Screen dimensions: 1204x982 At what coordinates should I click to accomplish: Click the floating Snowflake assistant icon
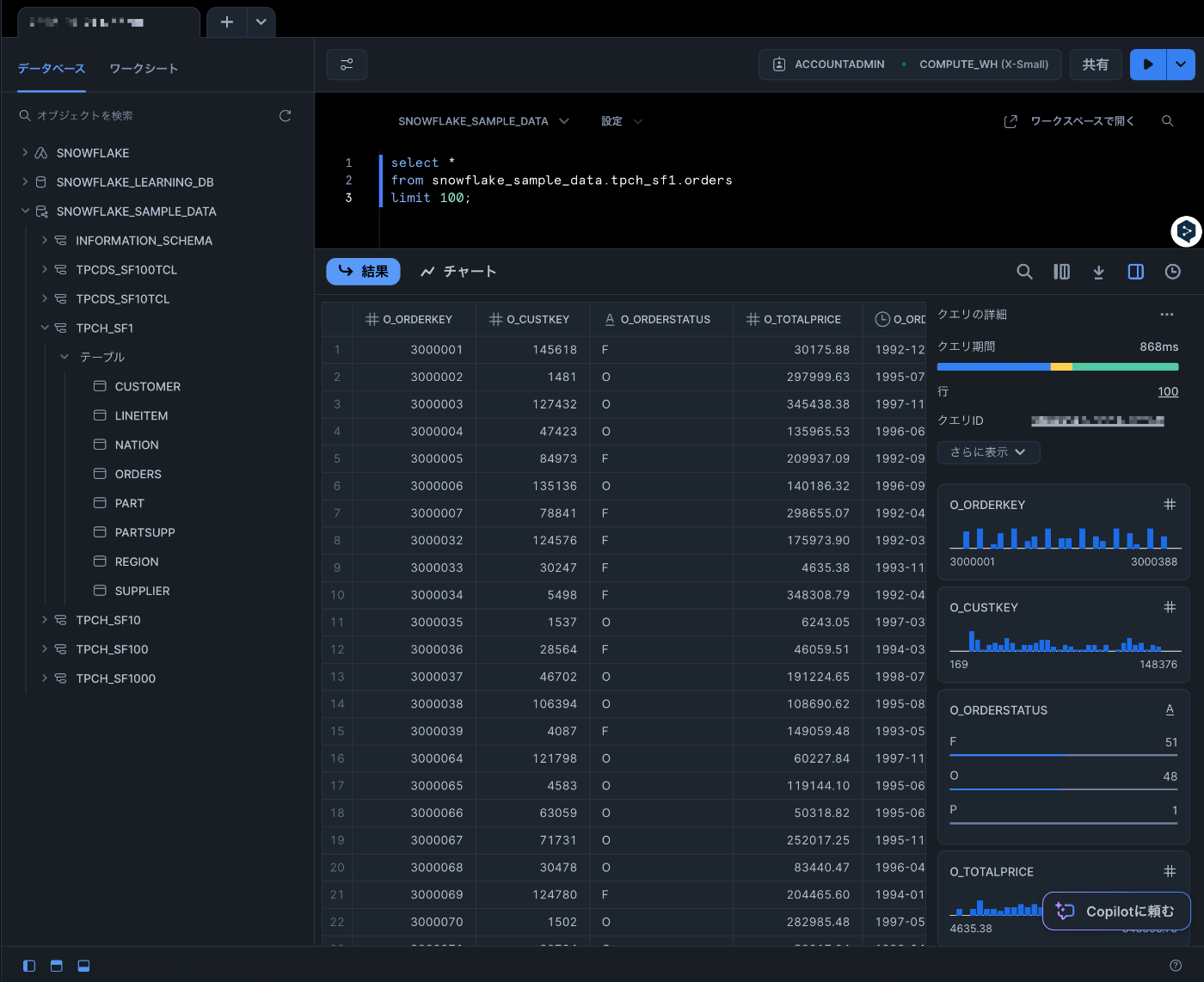pyautogui.click(x=1186, y=231)
